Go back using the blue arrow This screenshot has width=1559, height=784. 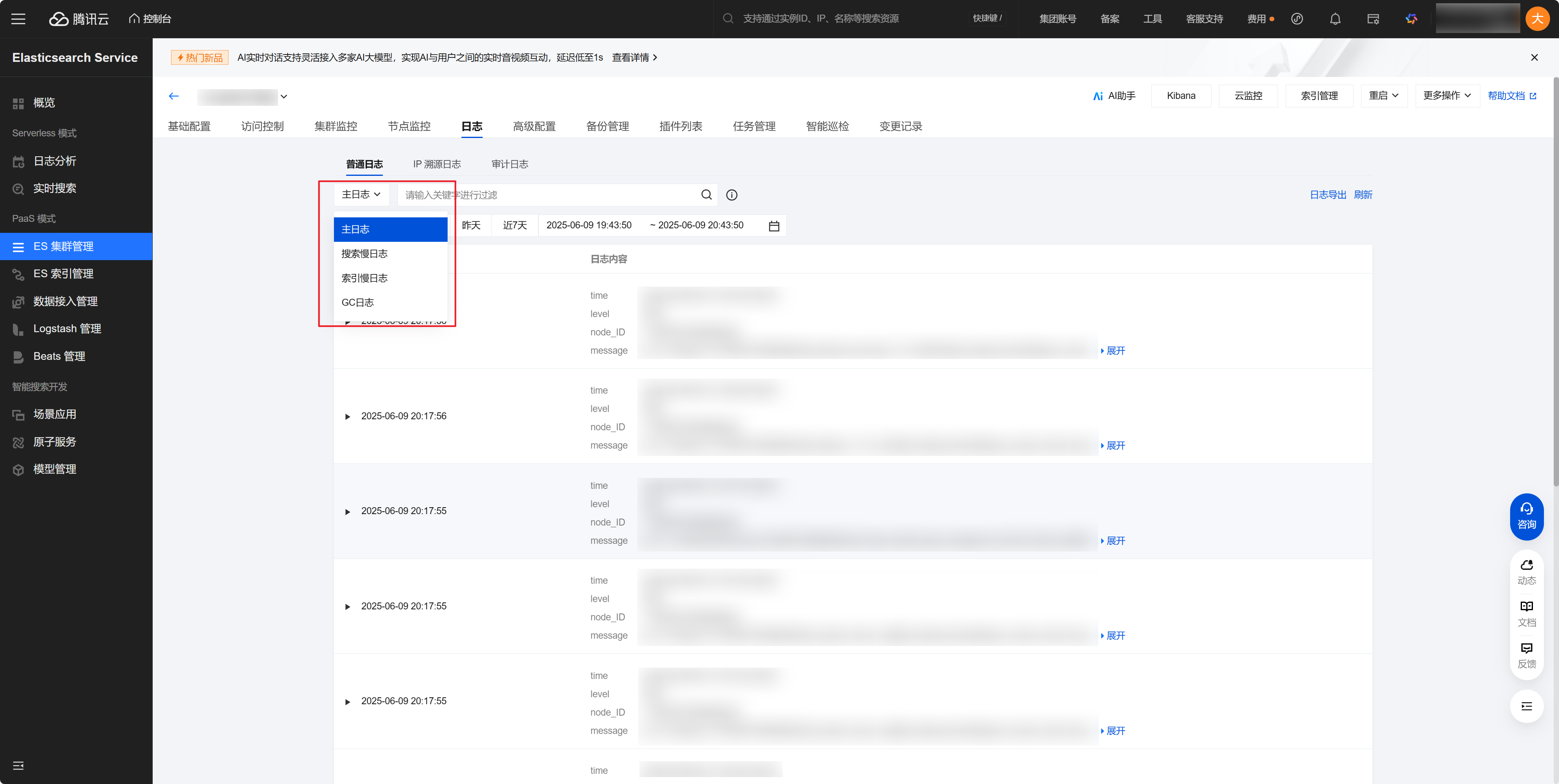(x=173, y=96)
